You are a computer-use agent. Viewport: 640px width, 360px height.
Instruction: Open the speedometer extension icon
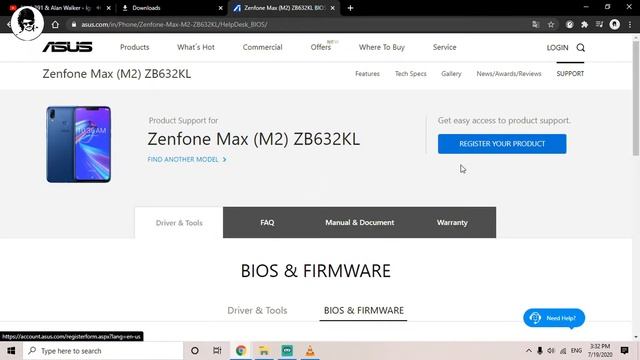click(569, 24)
